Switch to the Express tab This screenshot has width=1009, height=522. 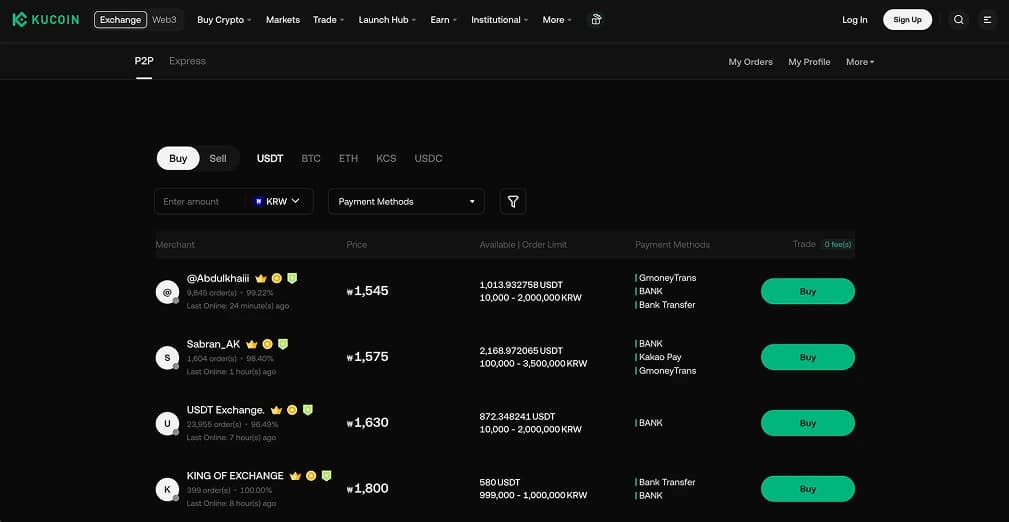point(187,61)
